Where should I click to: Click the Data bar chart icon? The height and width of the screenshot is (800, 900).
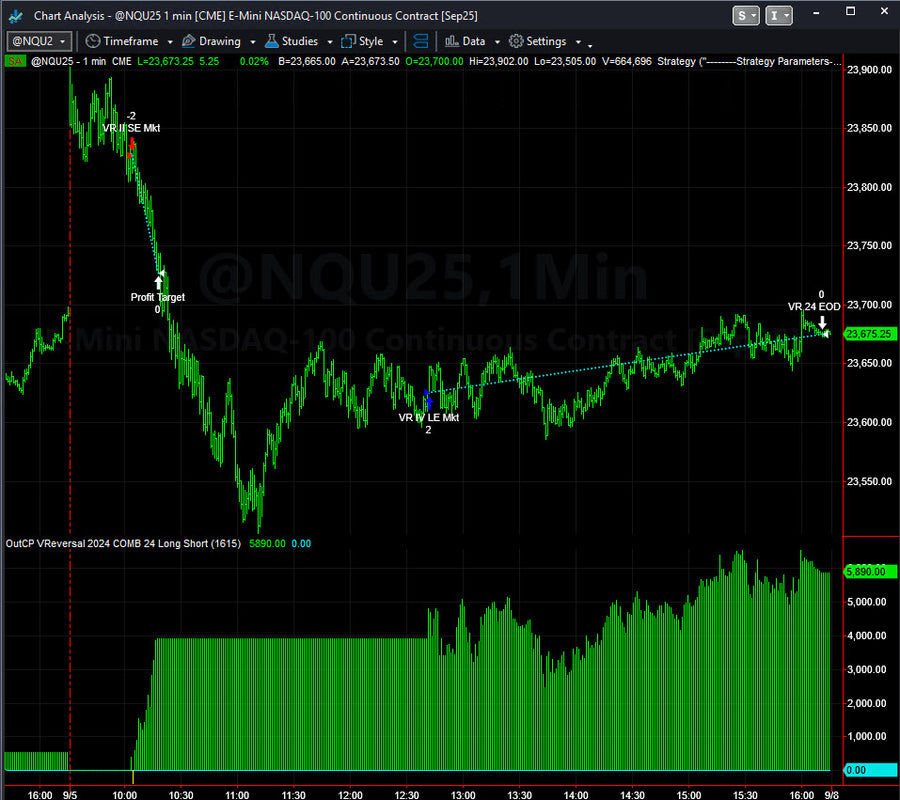point(452,41)
